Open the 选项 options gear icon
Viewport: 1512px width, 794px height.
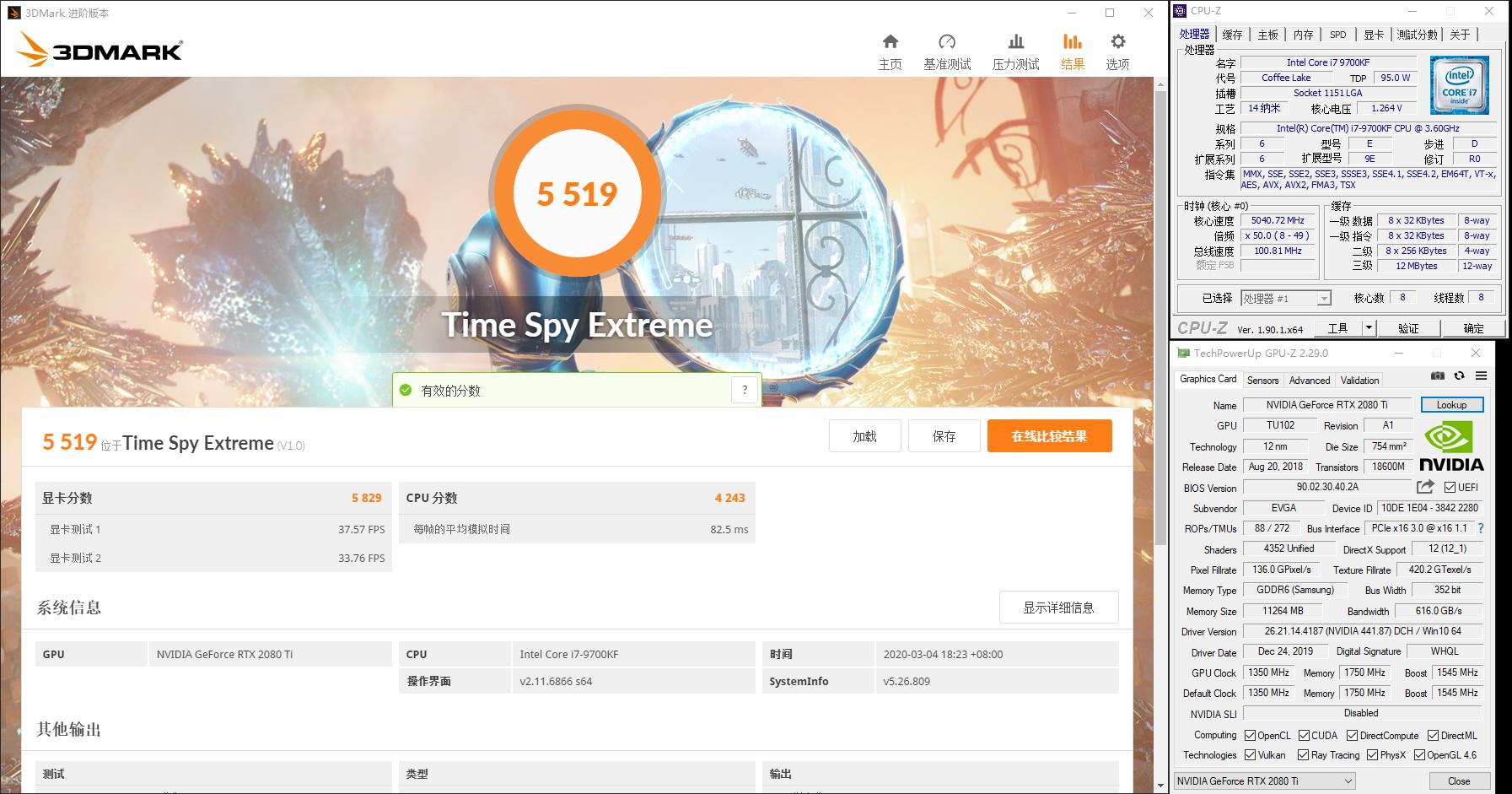[x=1118, y=41]
